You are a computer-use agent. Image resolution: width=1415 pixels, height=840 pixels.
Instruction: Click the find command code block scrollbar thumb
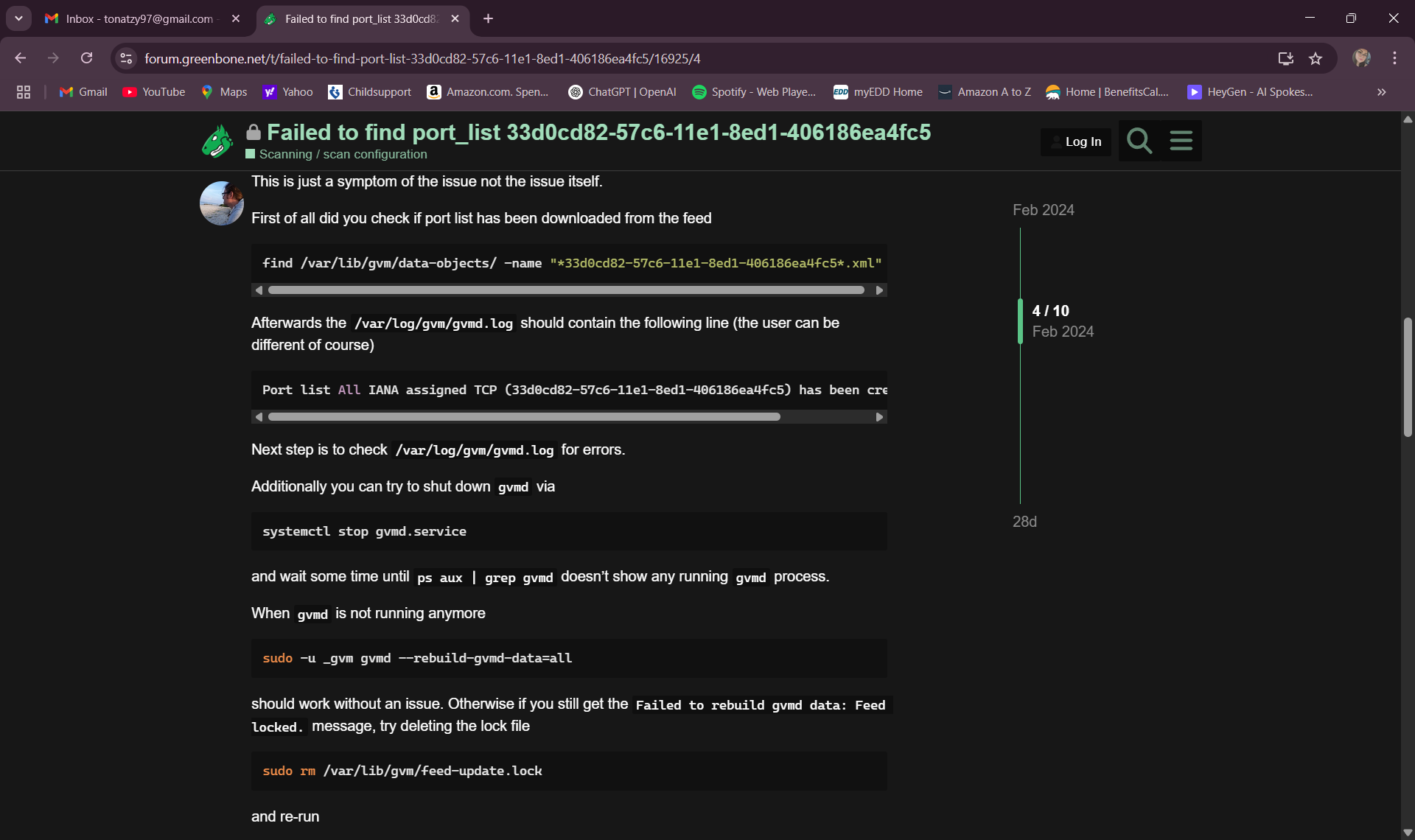pyautogui.click(x=566, y=290)
